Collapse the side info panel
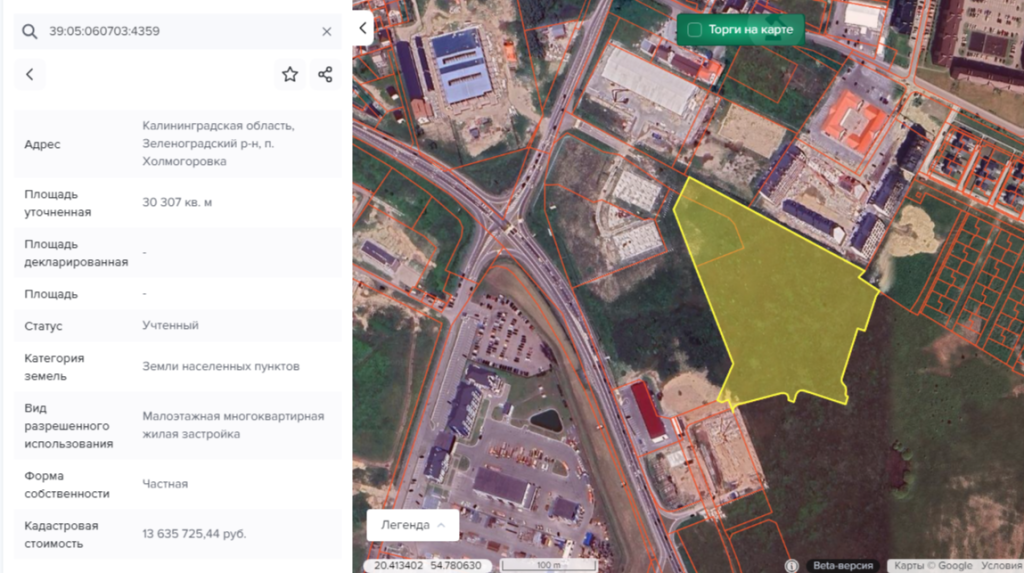Image resolution: width=1024 pixels, height=573 pixels. [363, 29]
